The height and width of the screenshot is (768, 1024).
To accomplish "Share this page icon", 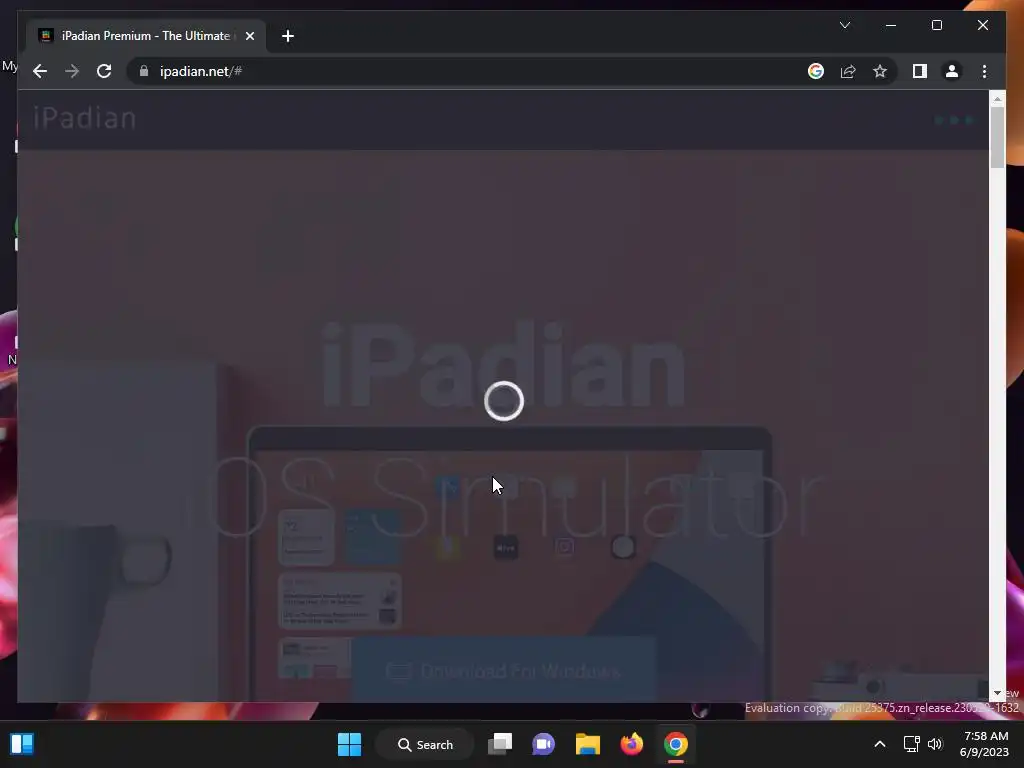I will click(848, 71).
